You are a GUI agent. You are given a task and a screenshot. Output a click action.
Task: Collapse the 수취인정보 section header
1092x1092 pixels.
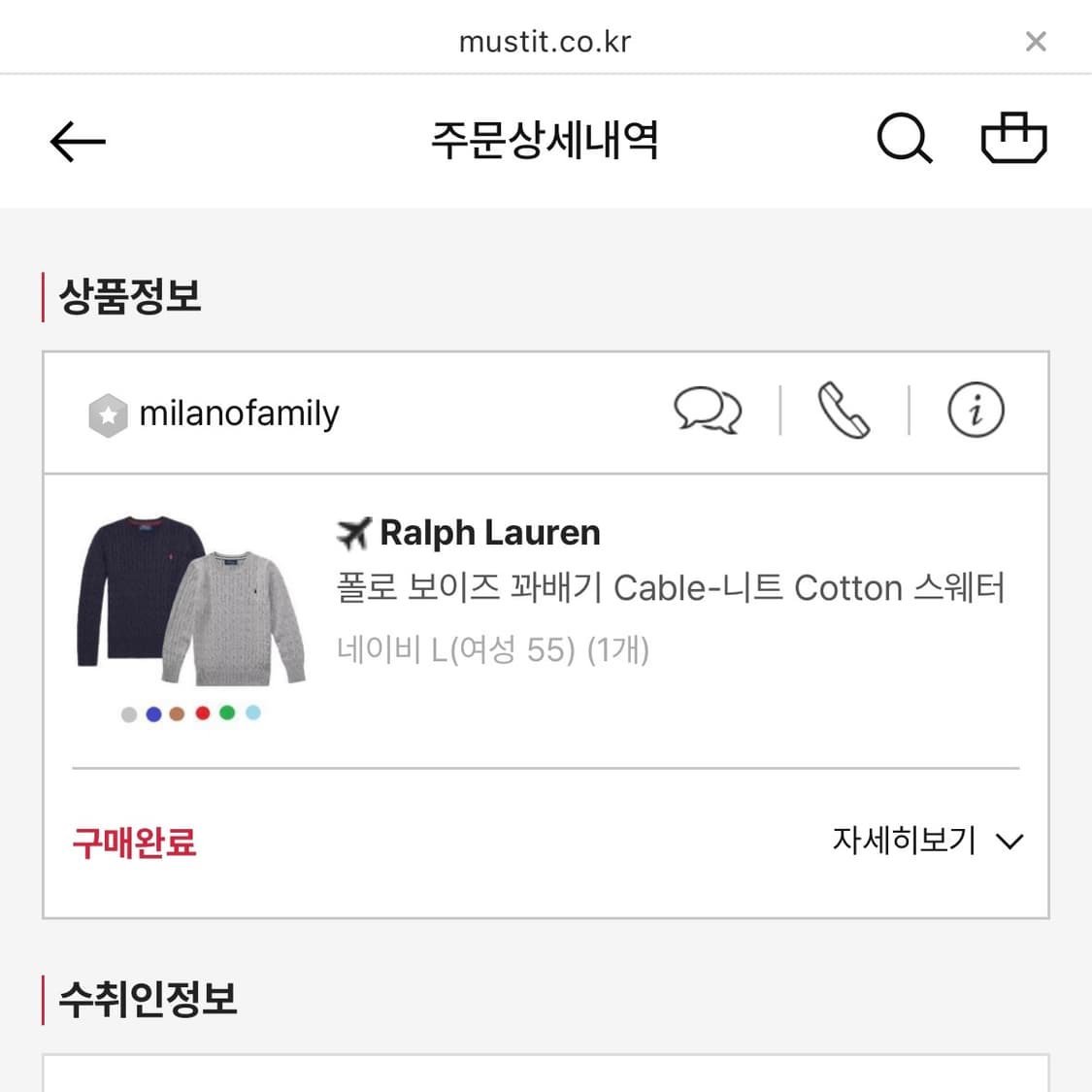[x=148, y=998]
